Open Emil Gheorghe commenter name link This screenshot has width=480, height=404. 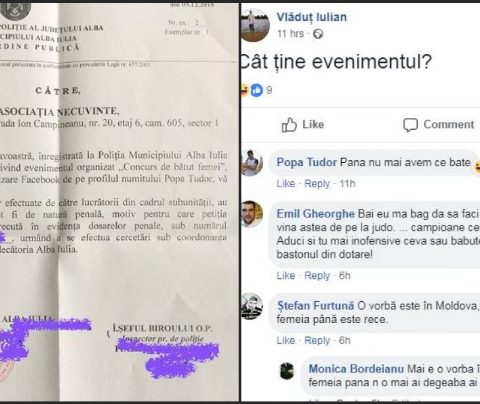tap(315, 214)
